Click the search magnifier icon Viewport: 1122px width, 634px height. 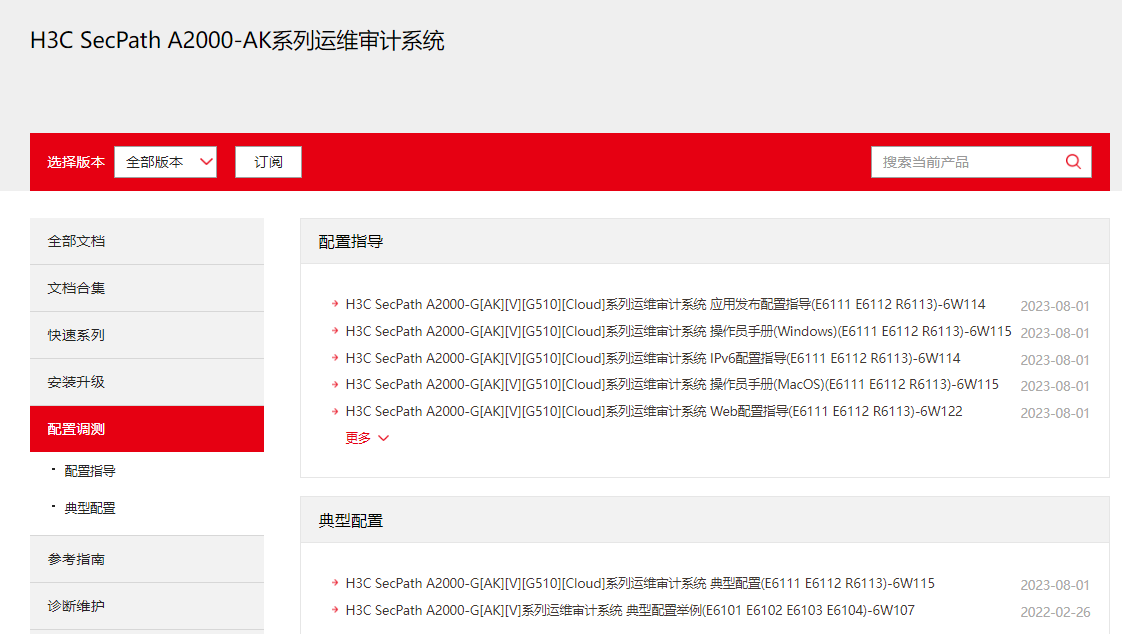click(1073, 162)
